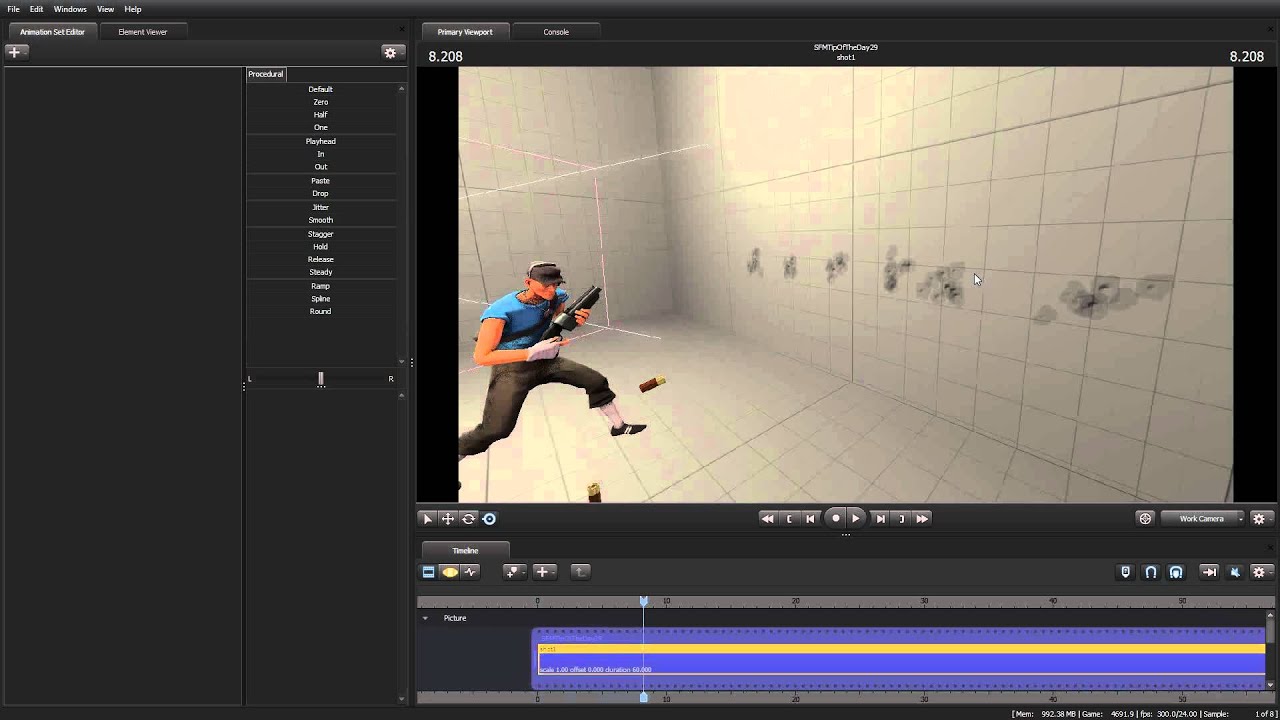Jump ahead with the fast-forward button
The width and height of the screenshot is (1280, 720).
[x=922, y=518]
